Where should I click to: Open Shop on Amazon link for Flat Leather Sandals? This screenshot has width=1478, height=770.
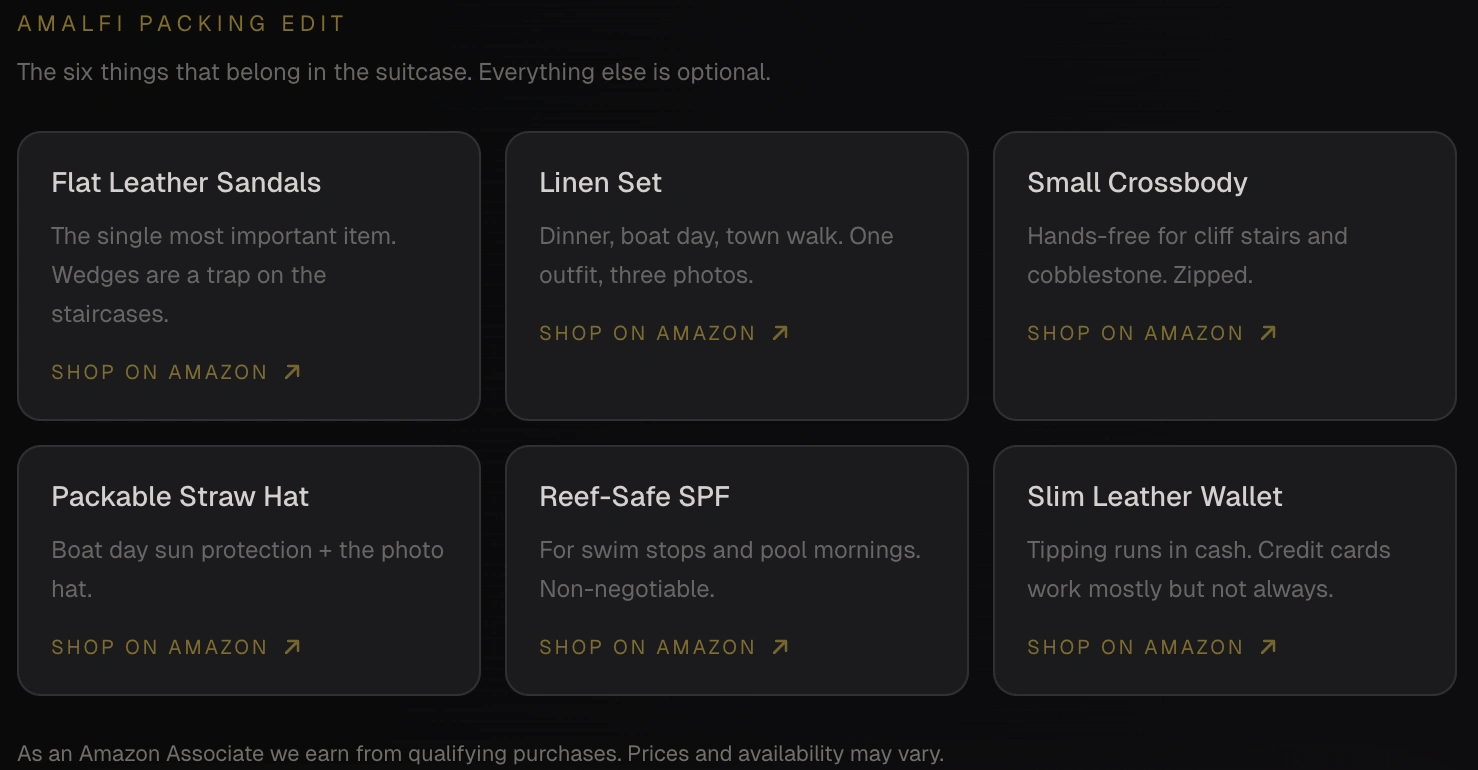click(x=160, y=372)
